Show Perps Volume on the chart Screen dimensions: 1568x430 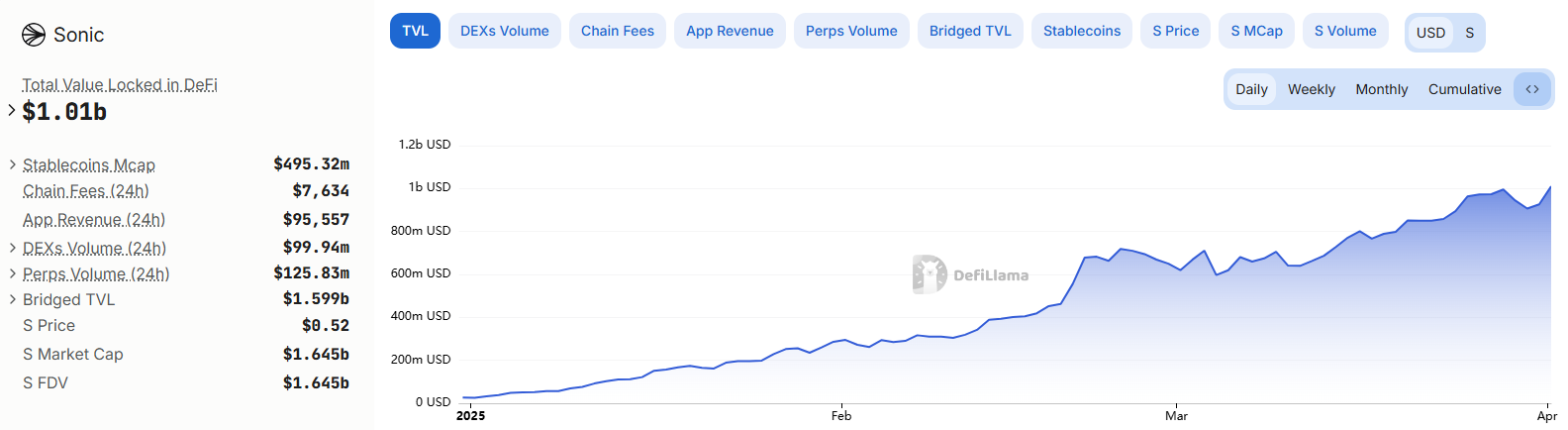tap(851, 31)
